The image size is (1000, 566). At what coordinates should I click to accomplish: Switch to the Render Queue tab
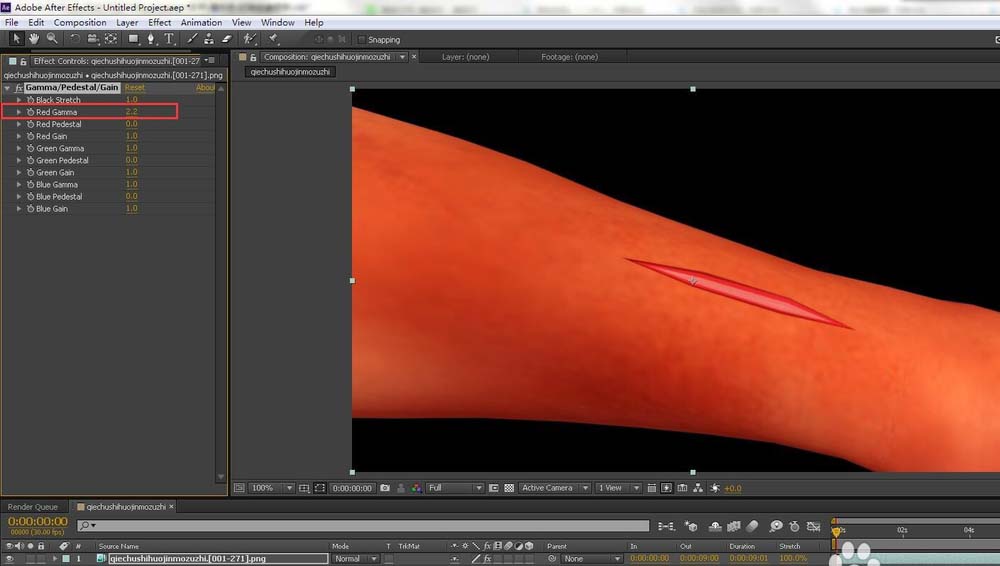click(33, 507)
